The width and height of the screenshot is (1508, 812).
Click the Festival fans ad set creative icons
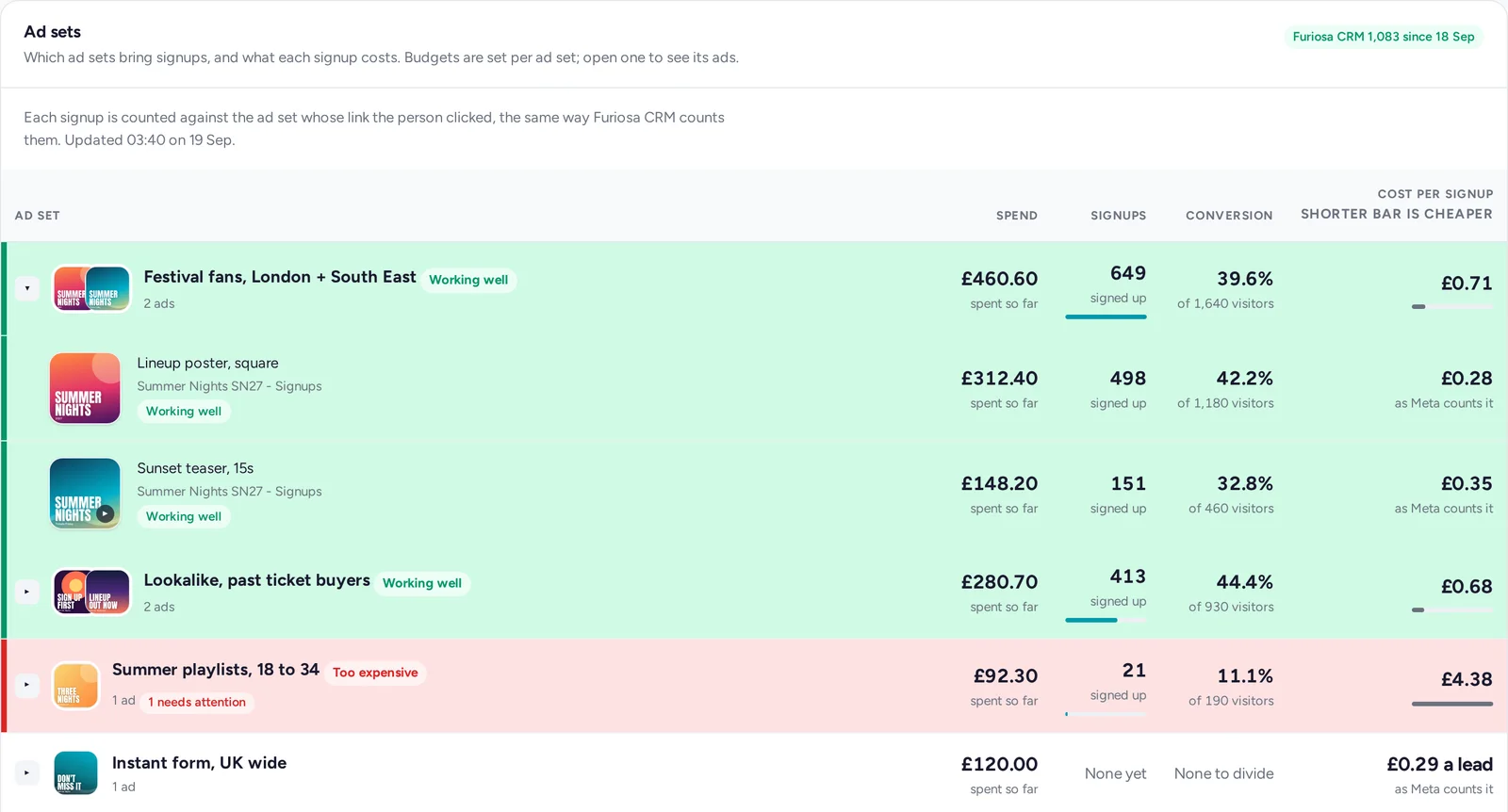tap(91, 288)
